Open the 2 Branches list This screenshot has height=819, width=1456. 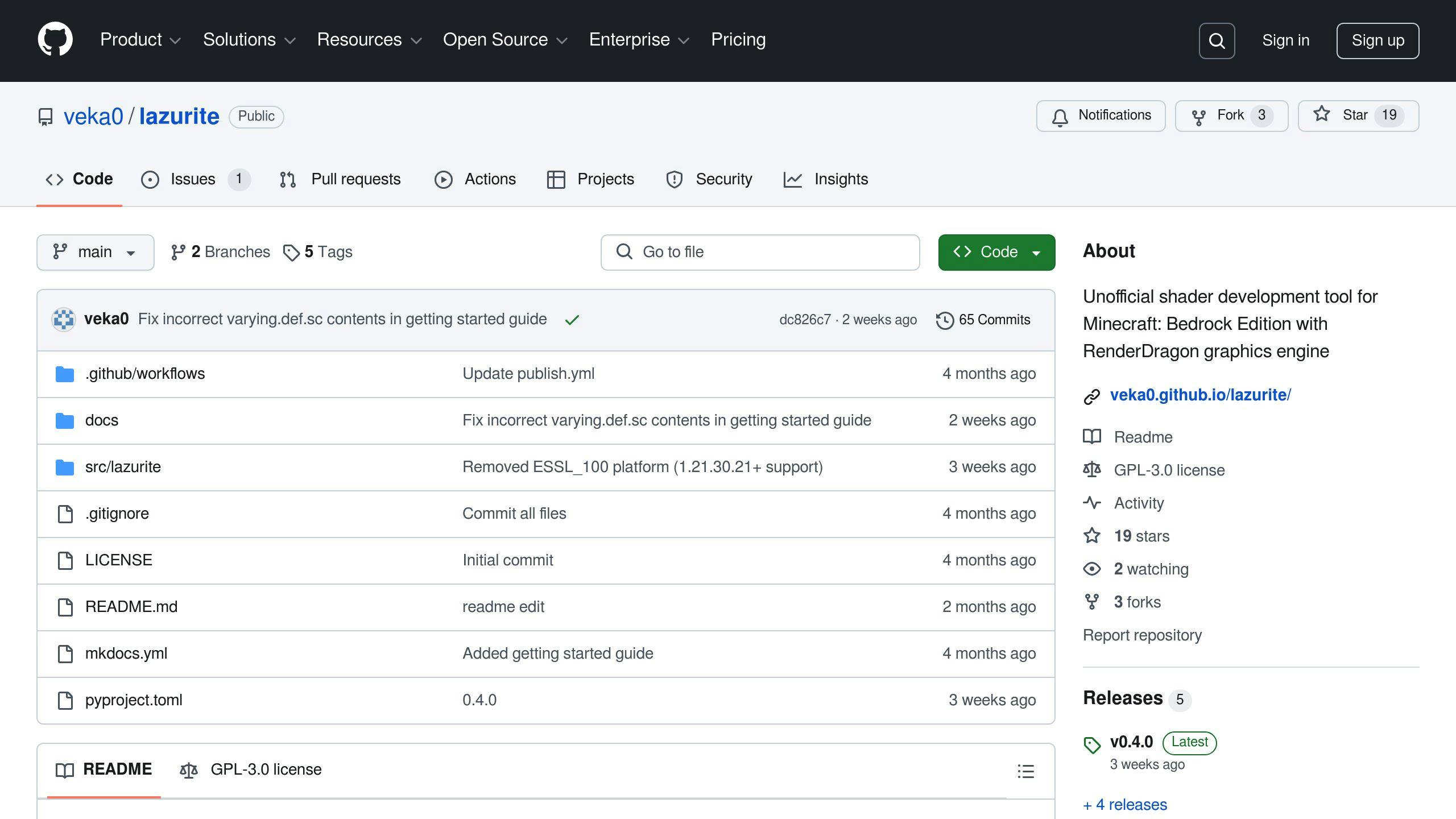pyautogui.click(x=220, y=252)
